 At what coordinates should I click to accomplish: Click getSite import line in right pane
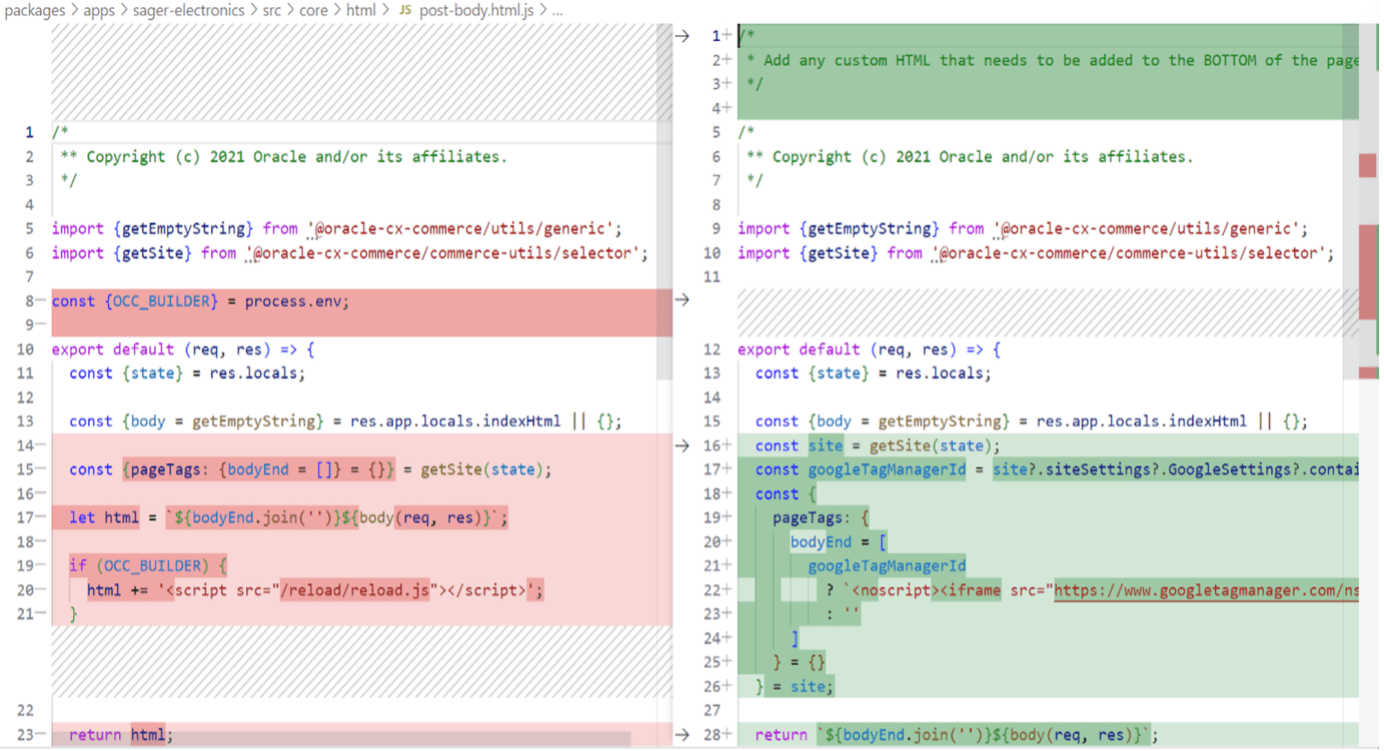coord(1036,254)
